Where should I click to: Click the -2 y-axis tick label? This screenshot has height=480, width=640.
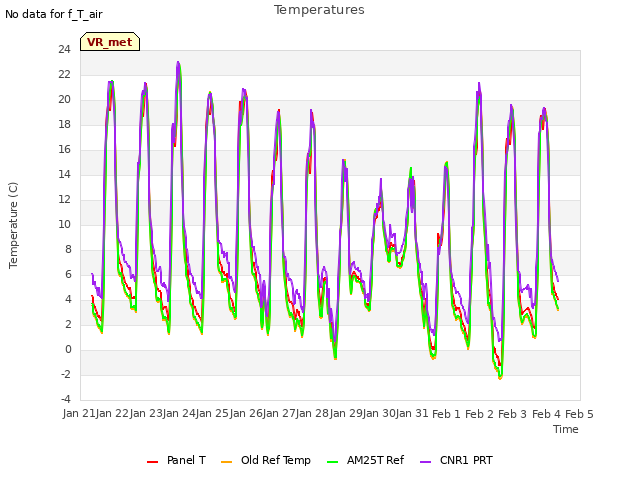66,375
